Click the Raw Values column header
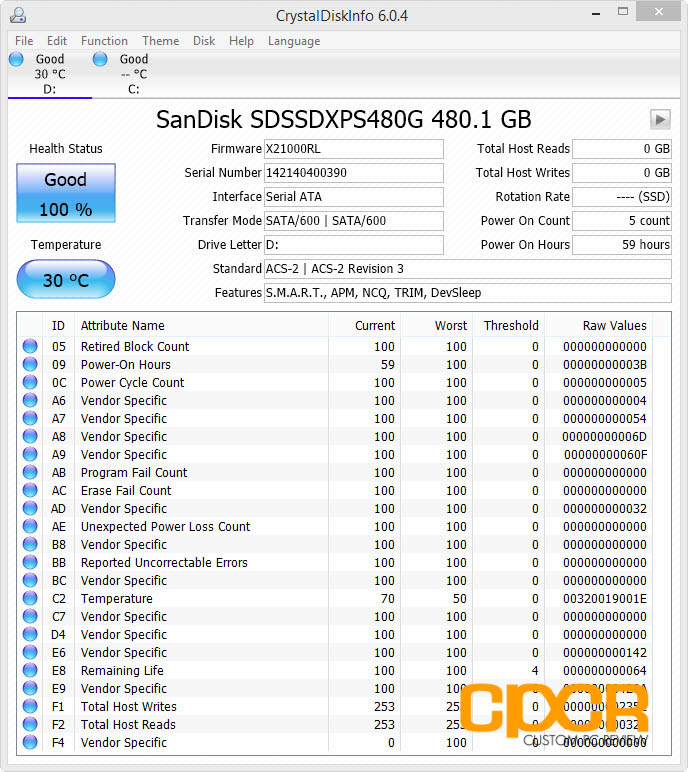This screenshot has height=772, width=688. [x=598, y=325]
